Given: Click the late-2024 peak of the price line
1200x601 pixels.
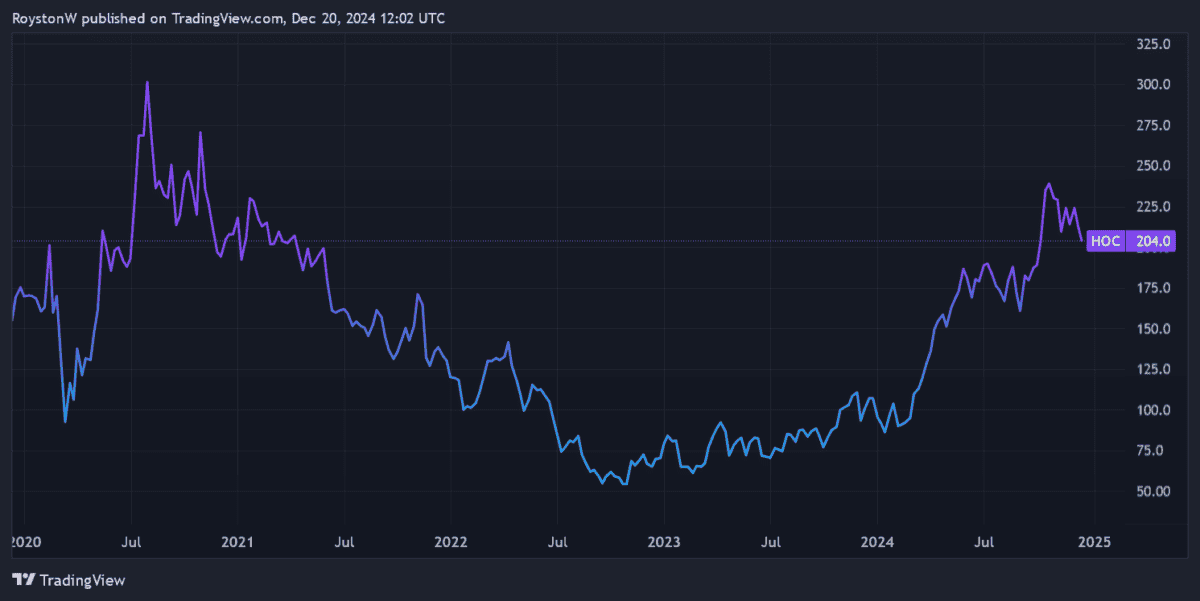Looking at the screenshot, I should coord(1048,185).
